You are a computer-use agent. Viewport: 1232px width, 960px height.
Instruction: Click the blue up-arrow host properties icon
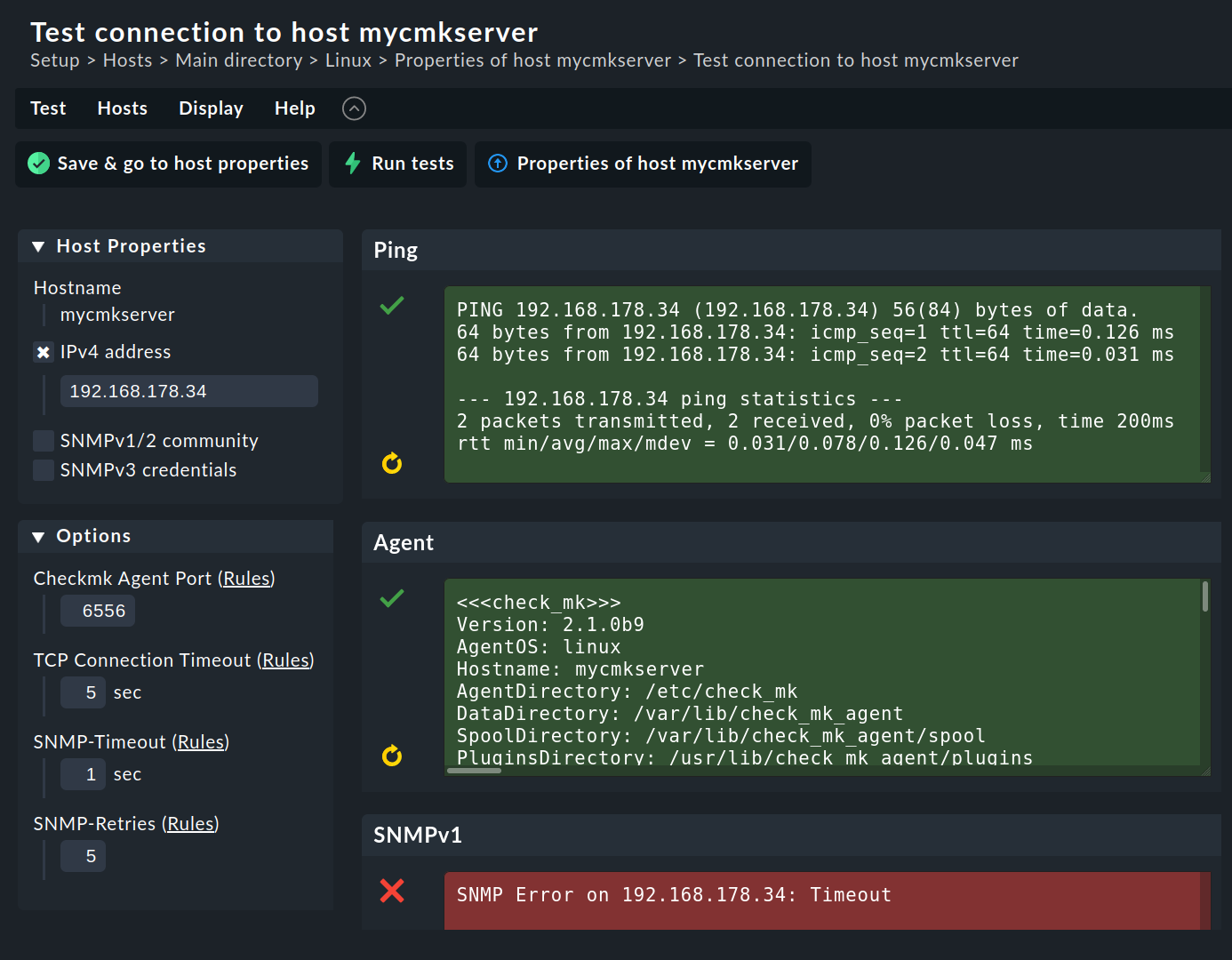[x=498, y=164]
